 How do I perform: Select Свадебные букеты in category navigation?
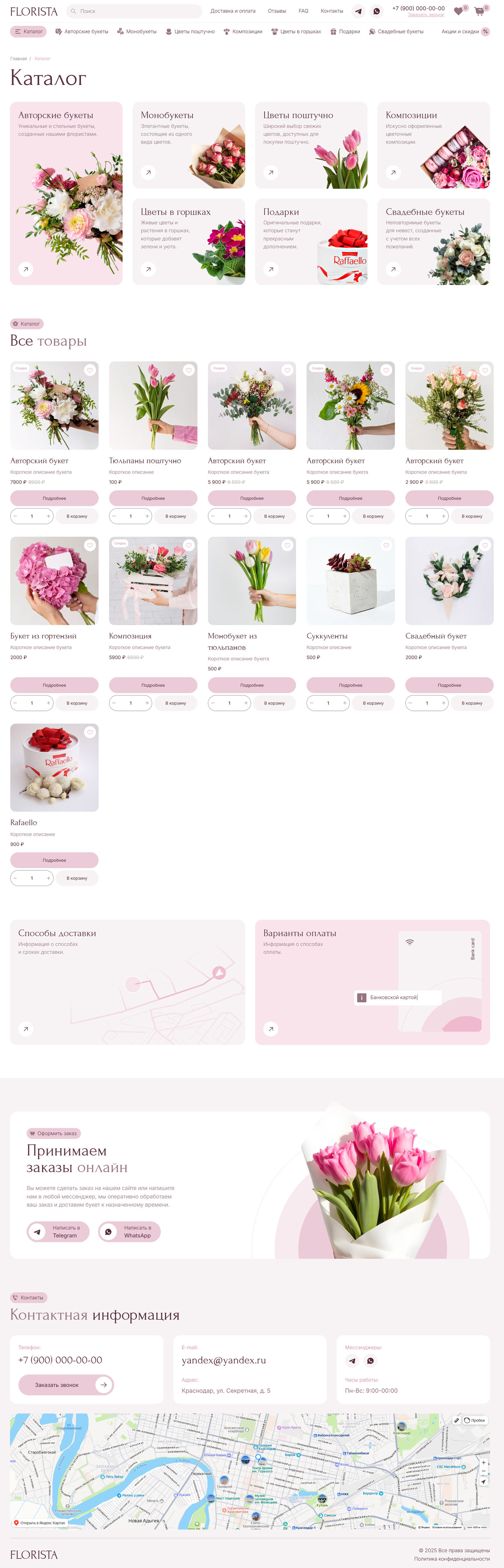[x=396, y=32]
